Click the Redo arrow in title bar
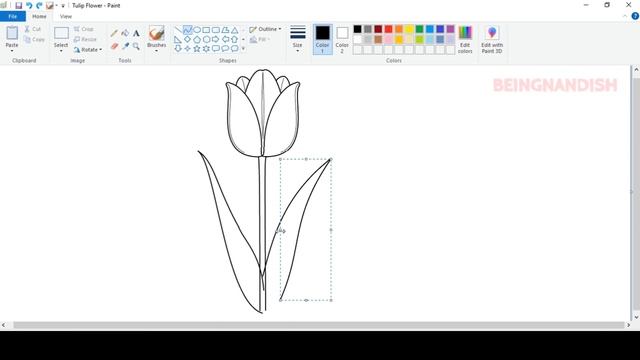Image resolution: width=640 pixels, height=360 pixels. tap(39, 5)
